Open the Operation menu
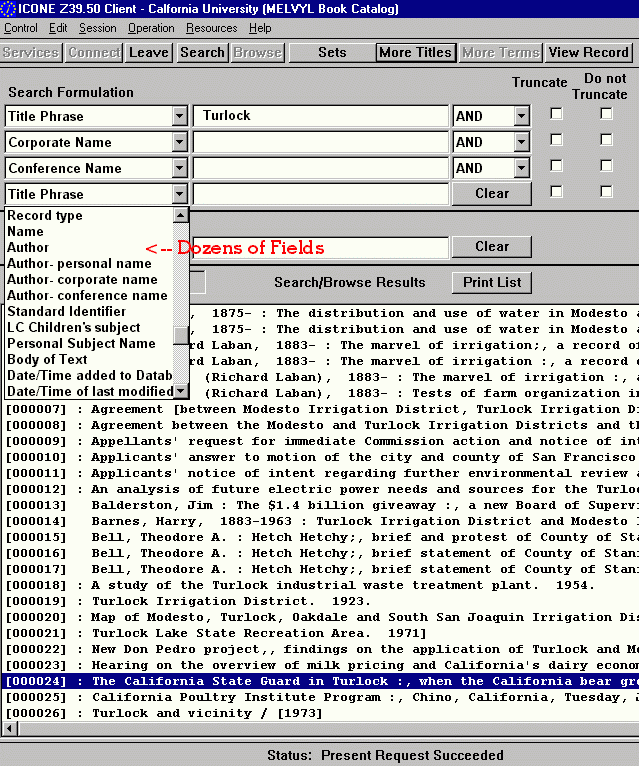The height and width of the screenshot is (766, 639). (151, 28)
